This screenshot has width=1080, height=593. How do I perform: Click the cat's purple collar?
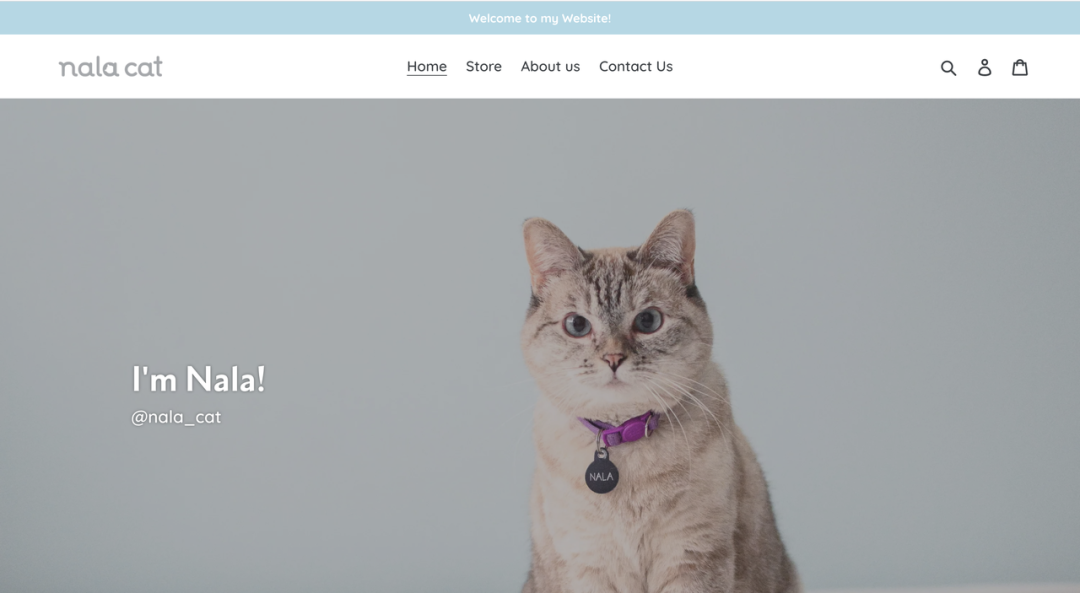[620, 428]
